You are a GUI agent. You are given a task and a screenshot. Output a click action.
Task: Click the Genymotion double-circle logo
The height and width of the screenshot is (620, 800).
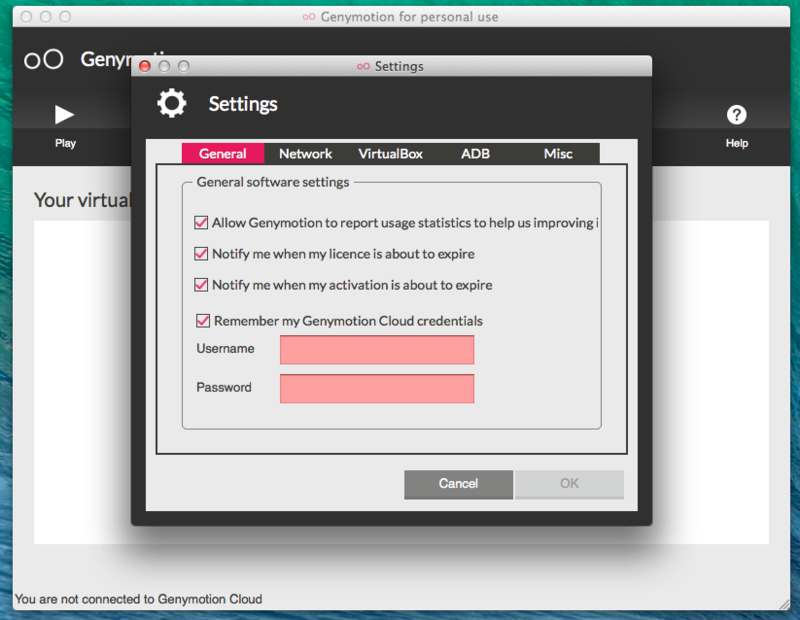click(44, 59)
